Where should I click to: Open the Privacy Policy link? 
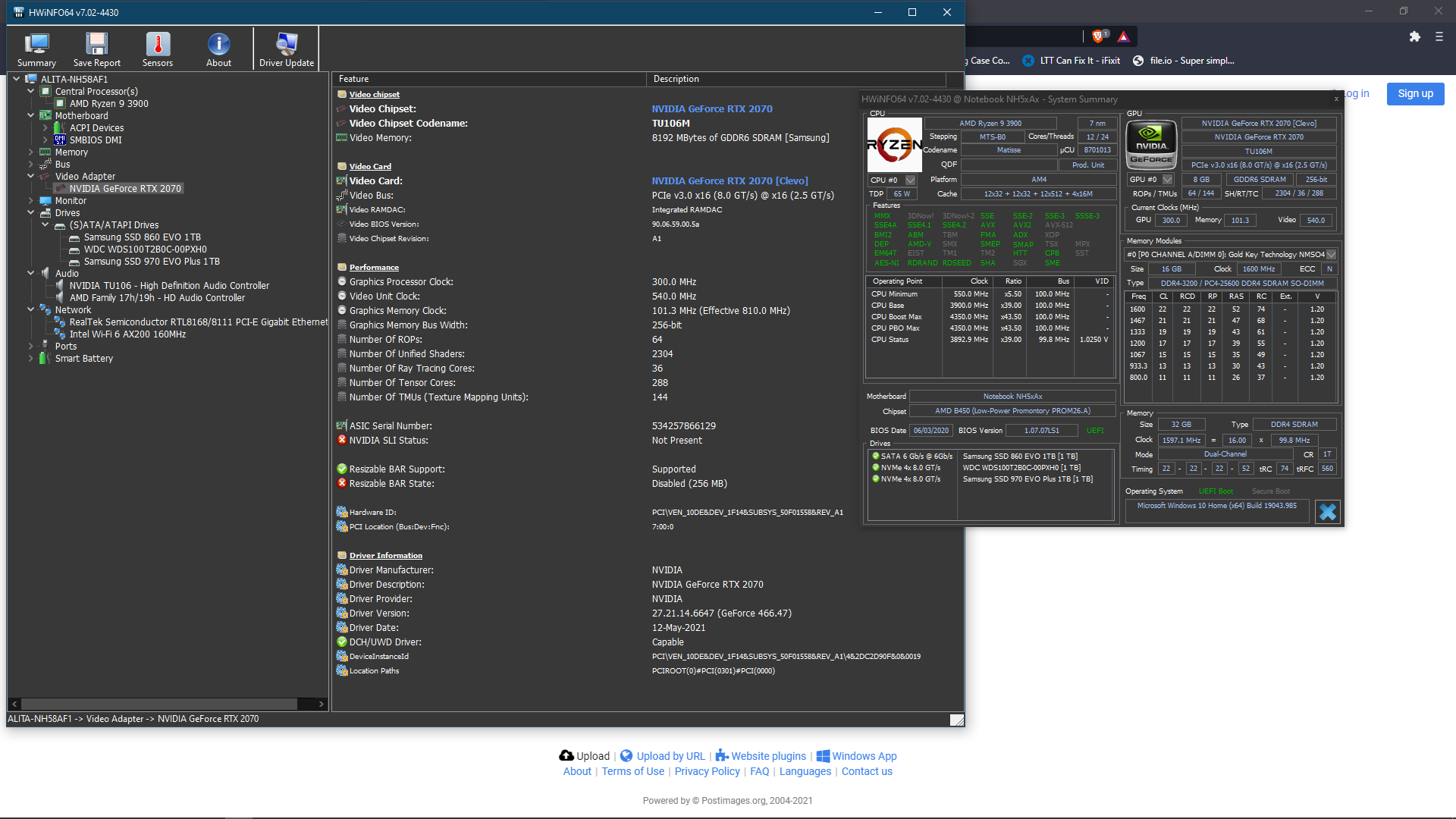tap(707, 771)
